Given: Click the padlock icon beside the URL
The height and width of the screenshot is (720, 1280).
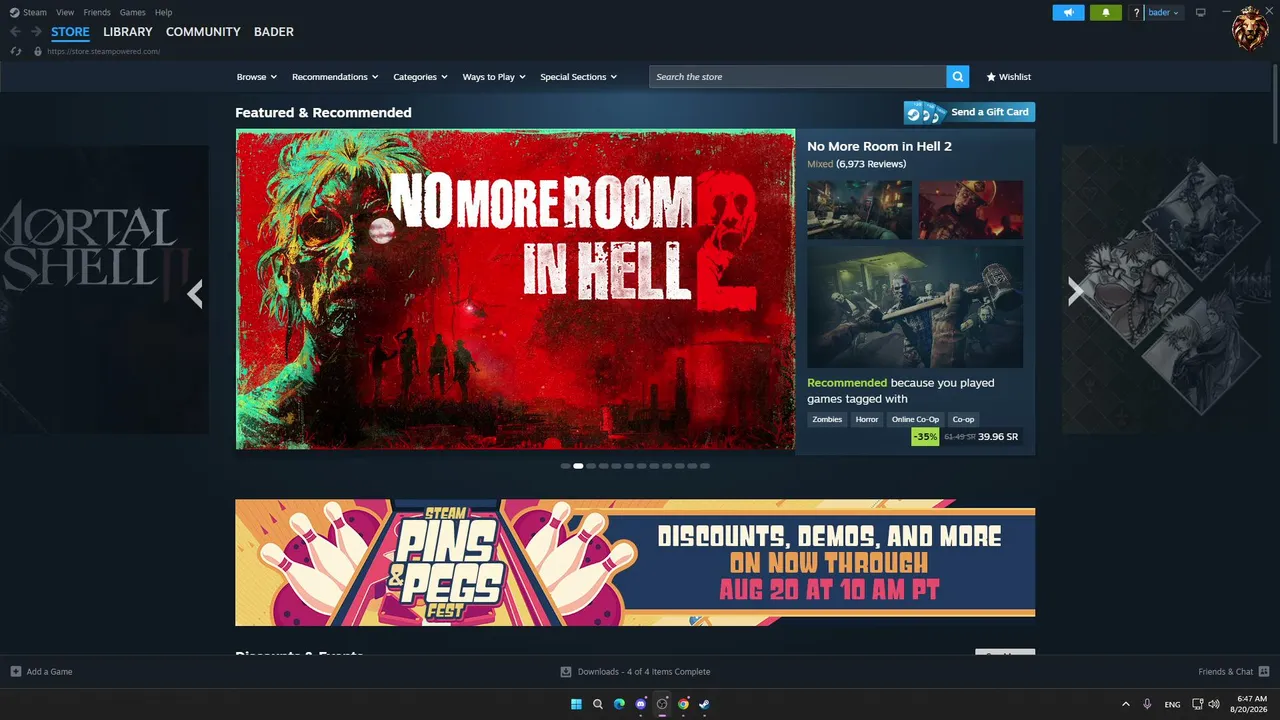Looking at the screenshot, I should click(x=38, y=51).
